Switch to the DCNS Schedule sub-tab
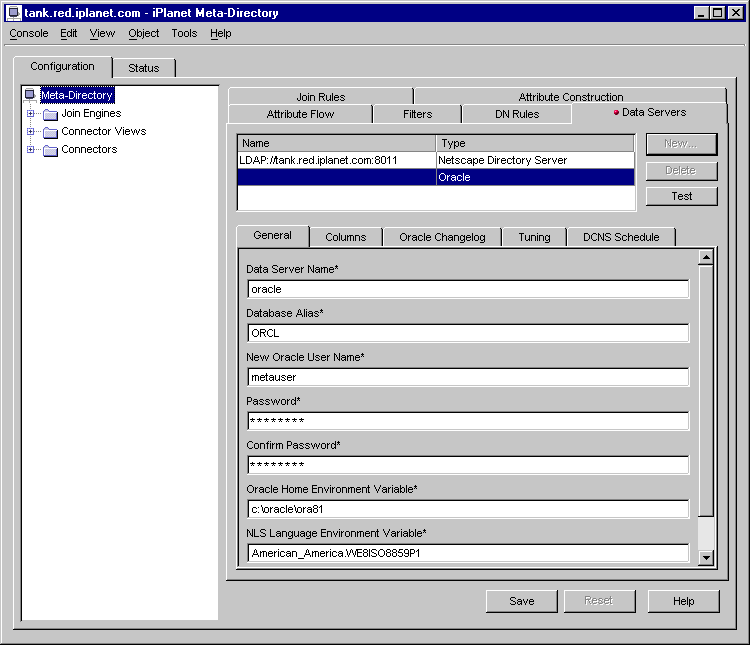This screenshot has height=645, width=750. pyautogui.click(x=621, y=237)
